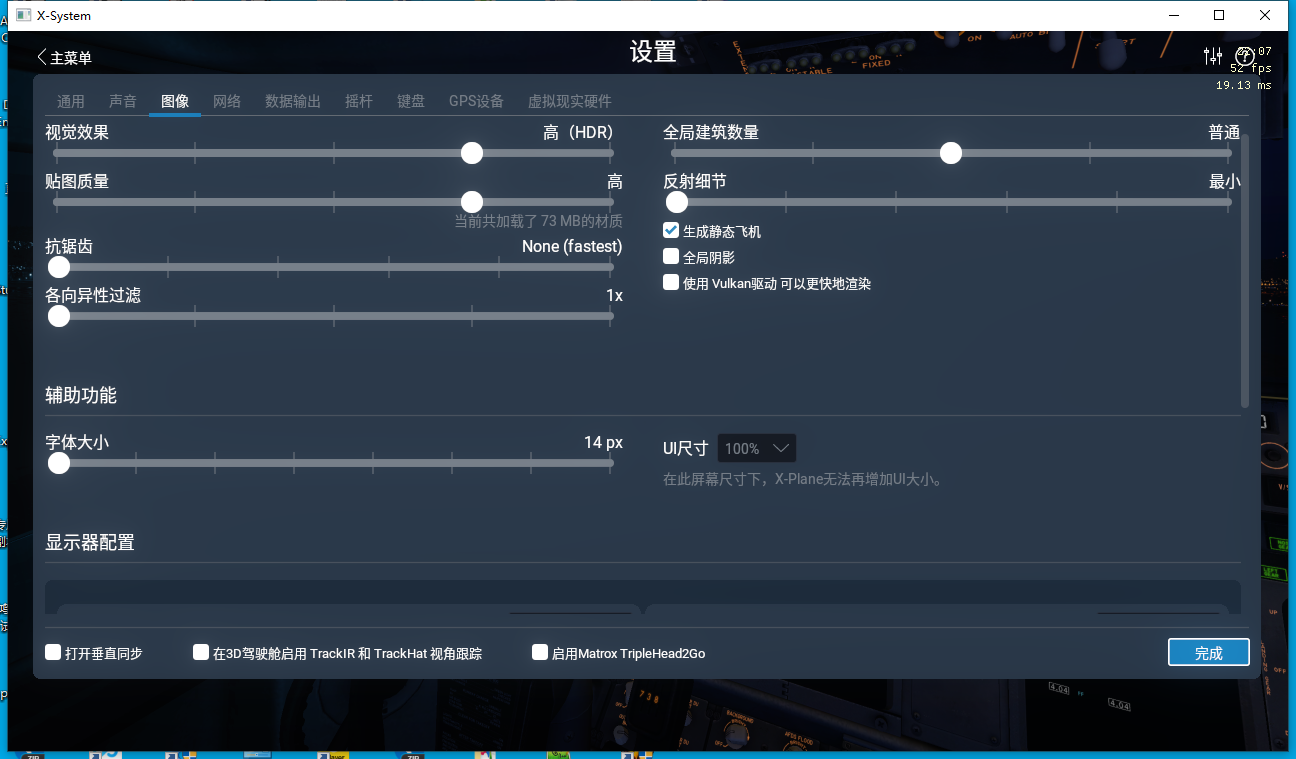Enable 使用 Vulkan驱动 checkbox
The image size is (1296, 759).
point(671,283)
